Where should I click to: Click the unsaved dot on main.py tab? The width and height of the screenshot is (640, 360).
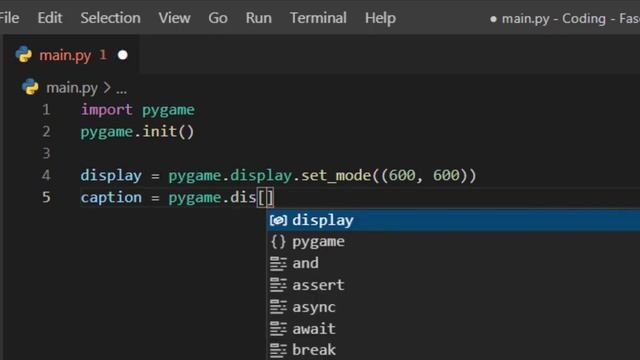(x=122, y=55)
